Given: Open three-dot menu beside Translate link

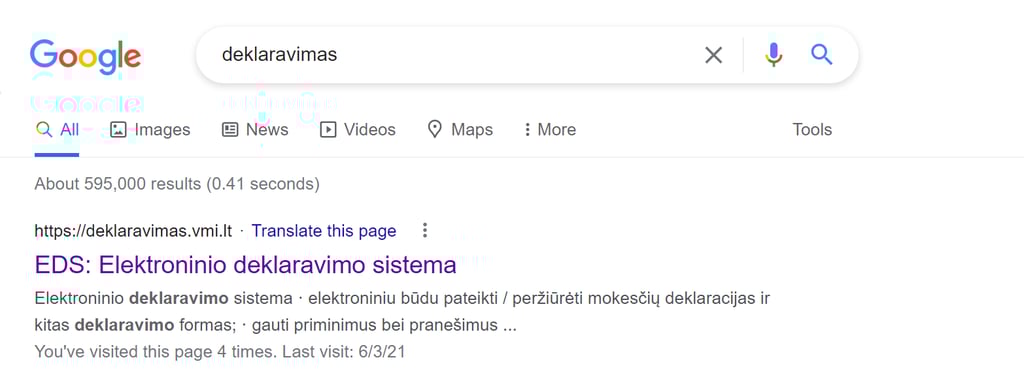Looking at the screenshot, I should point(425,230).
